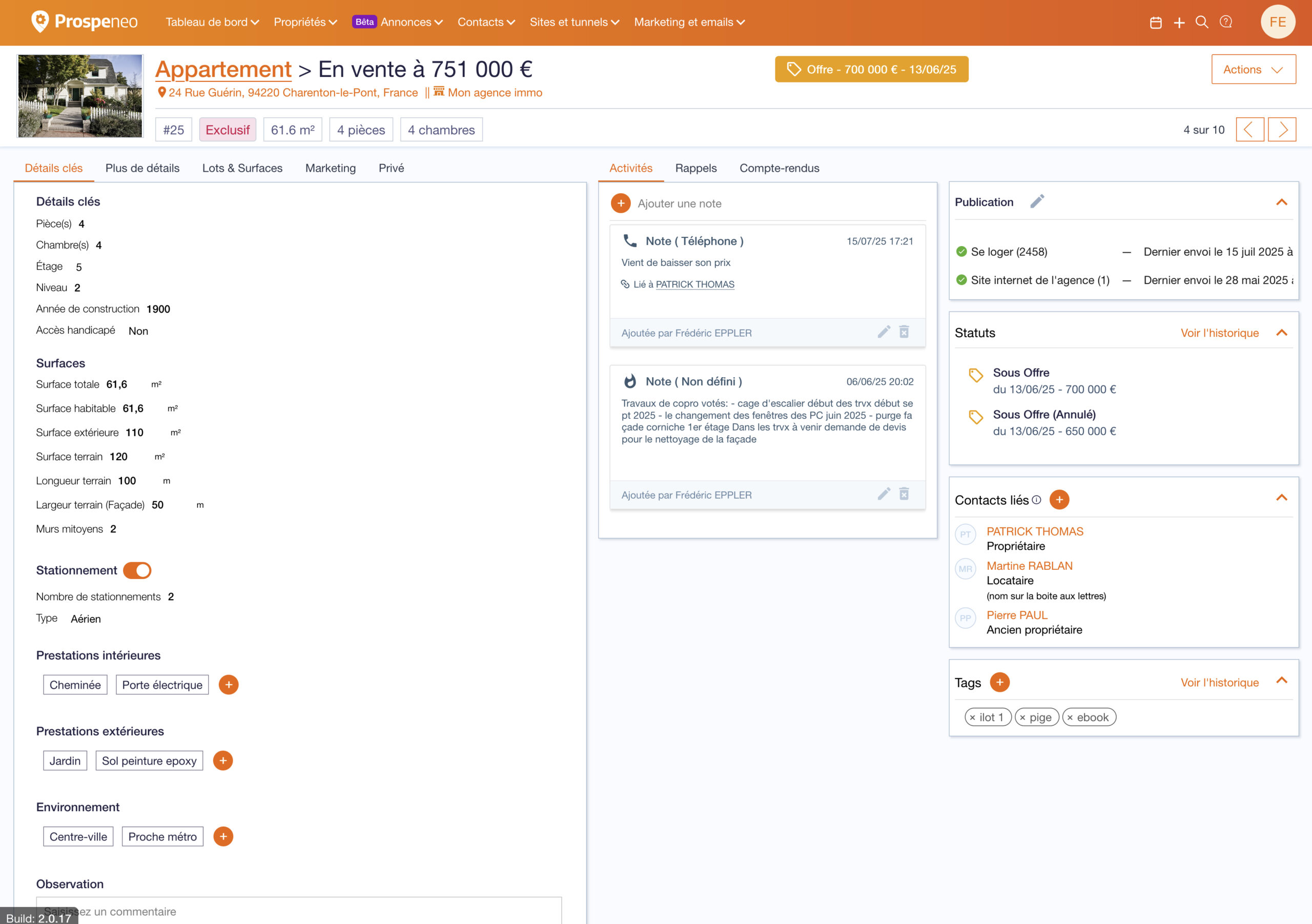
Task: Open Martine RABLAN contact
Action: point(1029,566)
